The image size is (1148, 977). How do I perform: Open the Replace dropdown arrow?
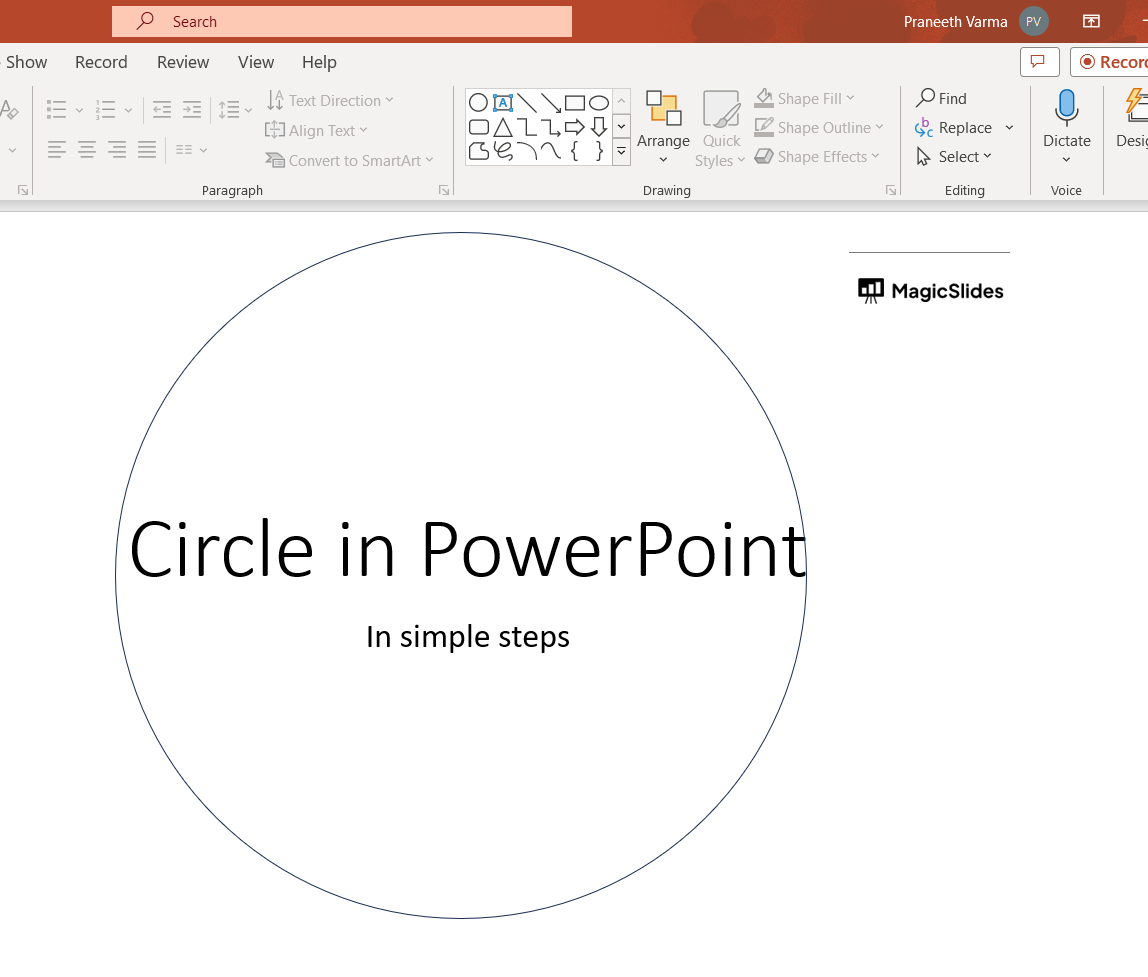click(x=1009, y=128)
